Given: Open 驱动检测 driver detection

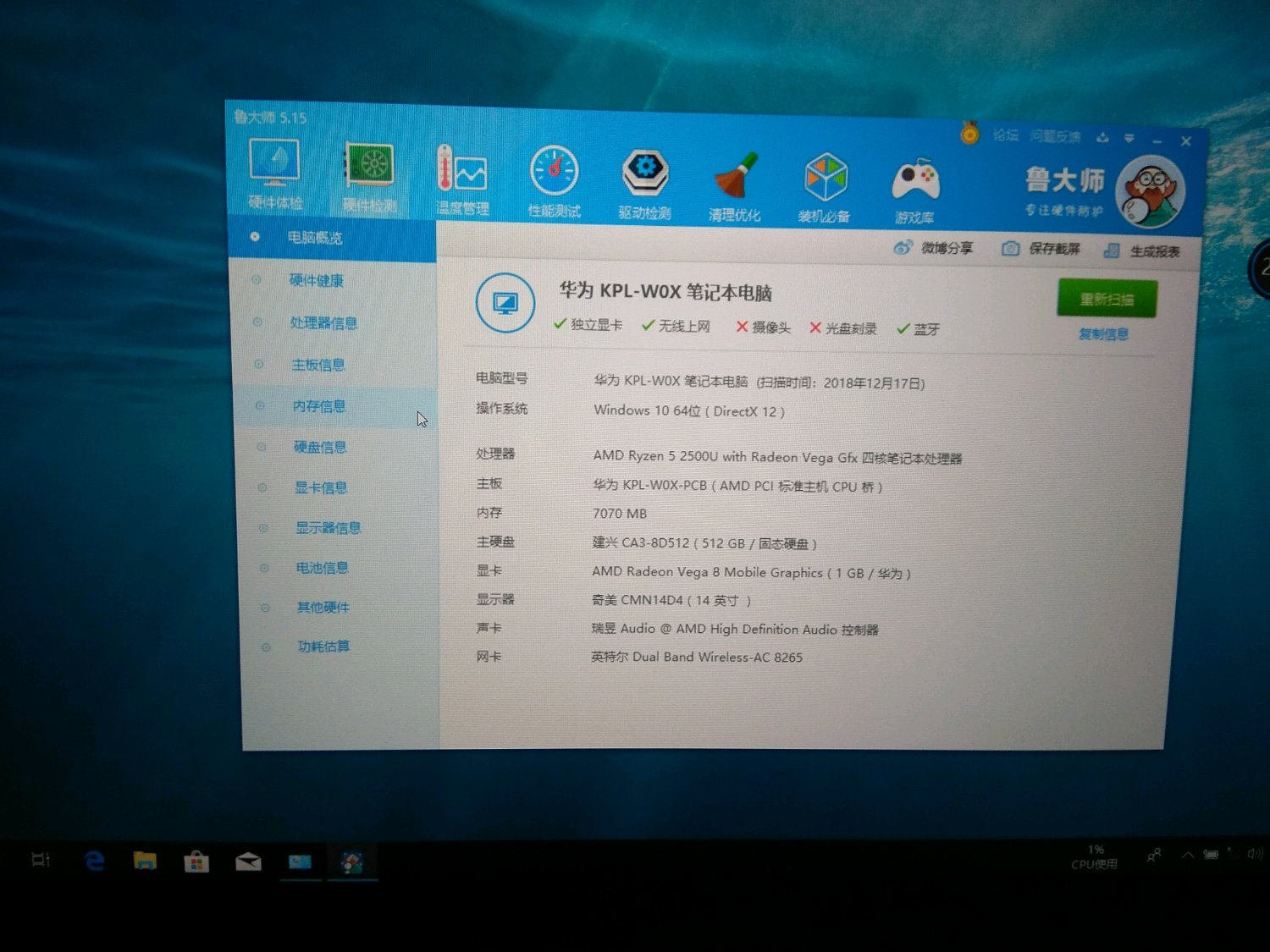Looking at the screenshot, I should tap(645, 184).
